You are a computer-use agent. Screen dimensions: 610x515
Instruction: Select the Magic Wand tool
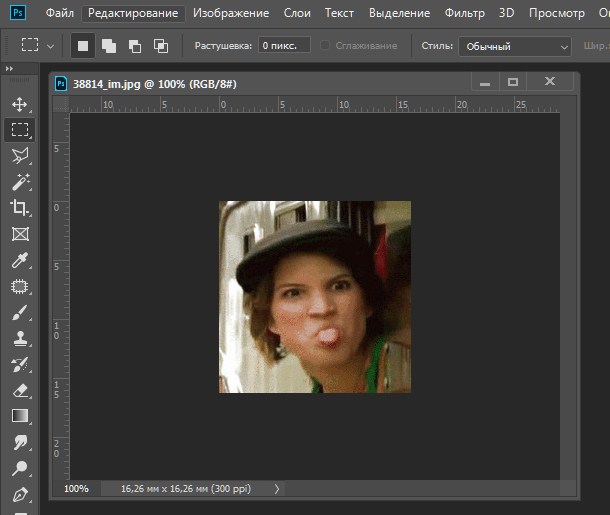19,182
